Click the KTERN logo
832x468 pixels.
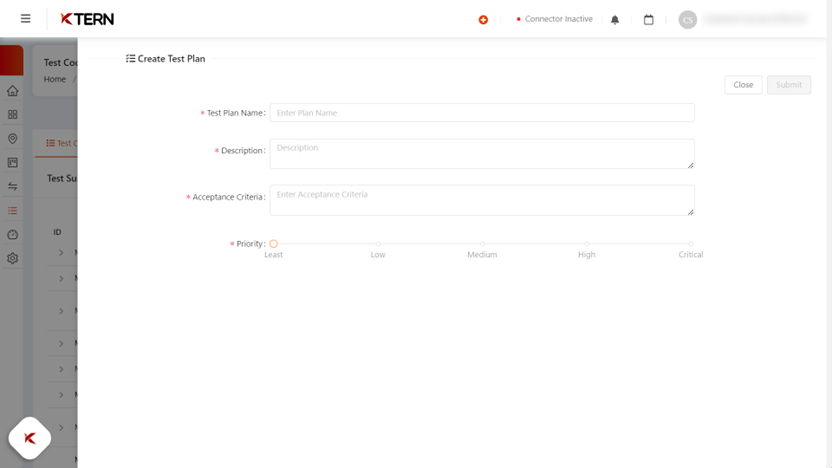tap(87, 19)
